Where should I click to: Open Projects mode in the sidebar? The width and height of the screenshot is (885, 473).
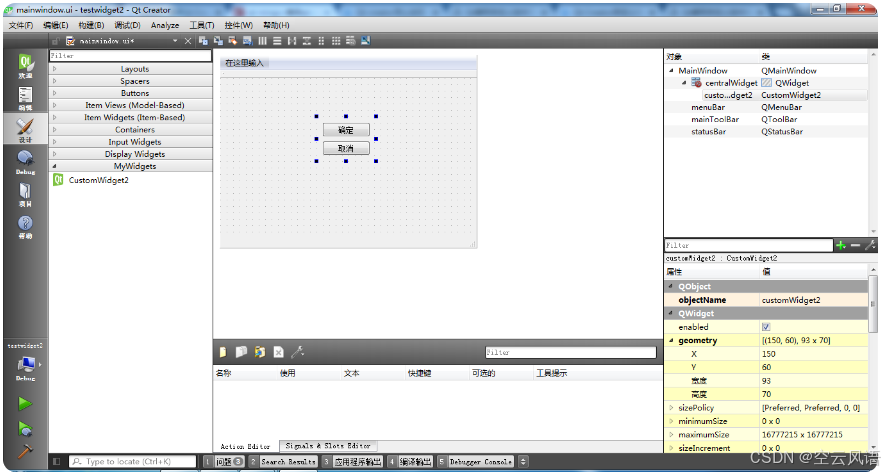tap(25, 195)
